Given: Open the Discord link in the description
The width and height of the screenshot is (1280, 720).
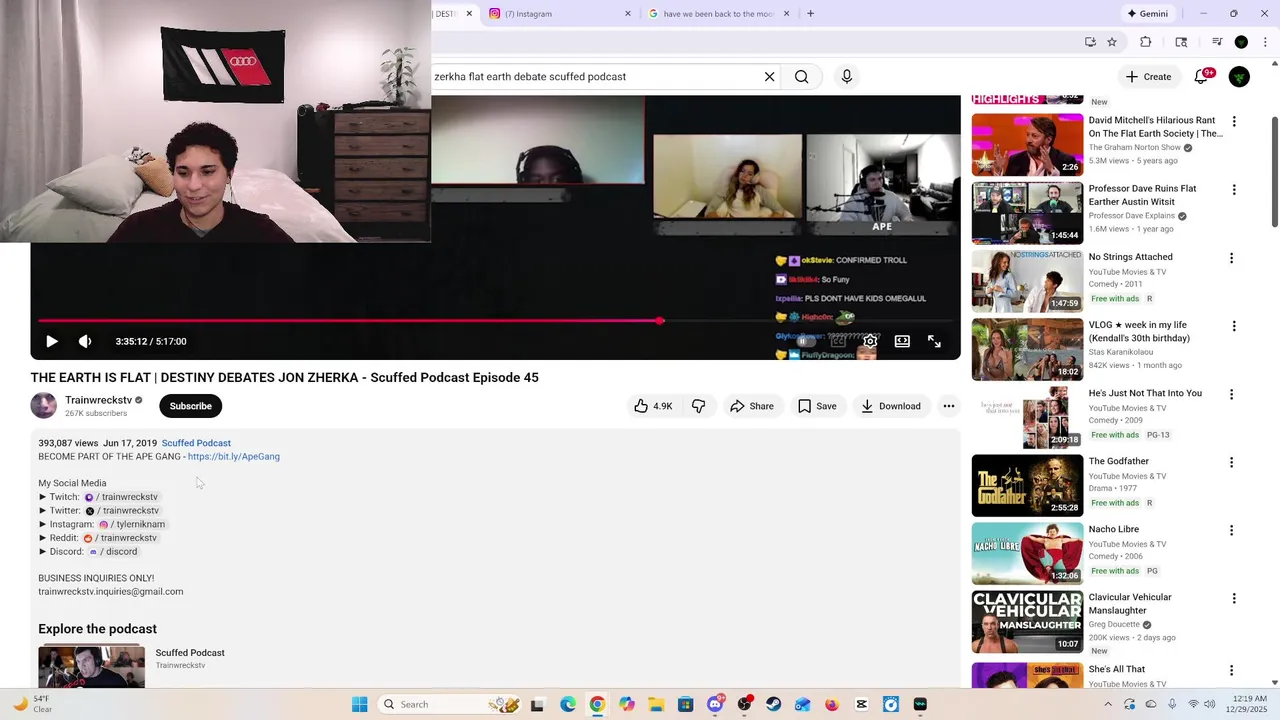Looking at the screenshot, I should tap(113, 552).
